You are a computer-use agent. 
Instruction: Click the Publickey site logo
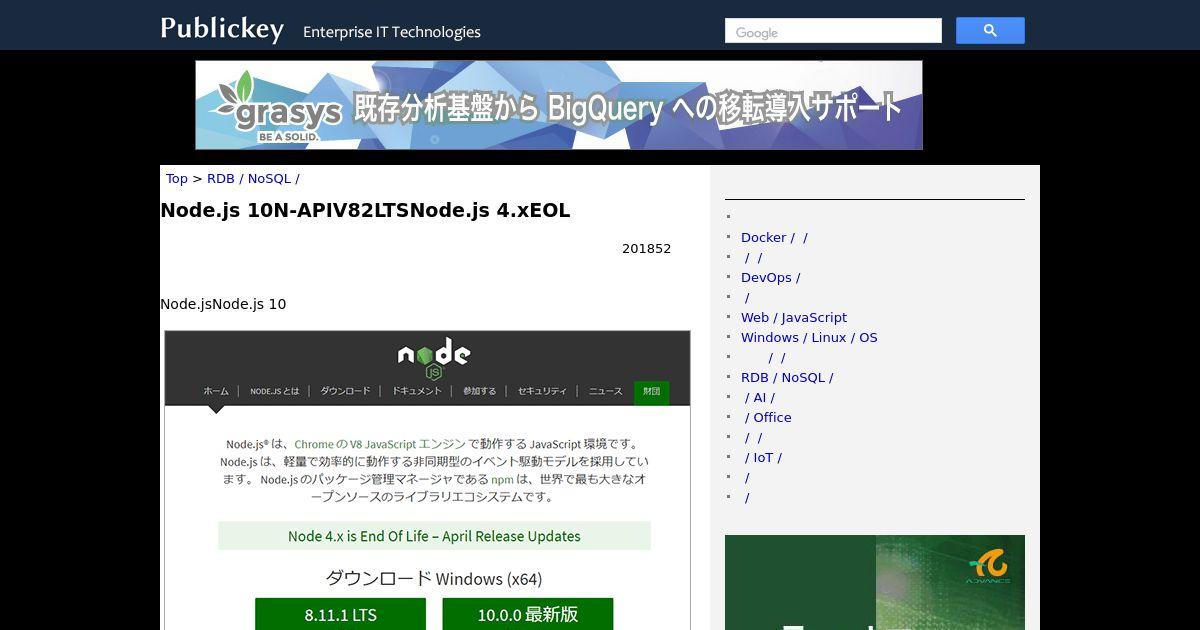[222, 29]
